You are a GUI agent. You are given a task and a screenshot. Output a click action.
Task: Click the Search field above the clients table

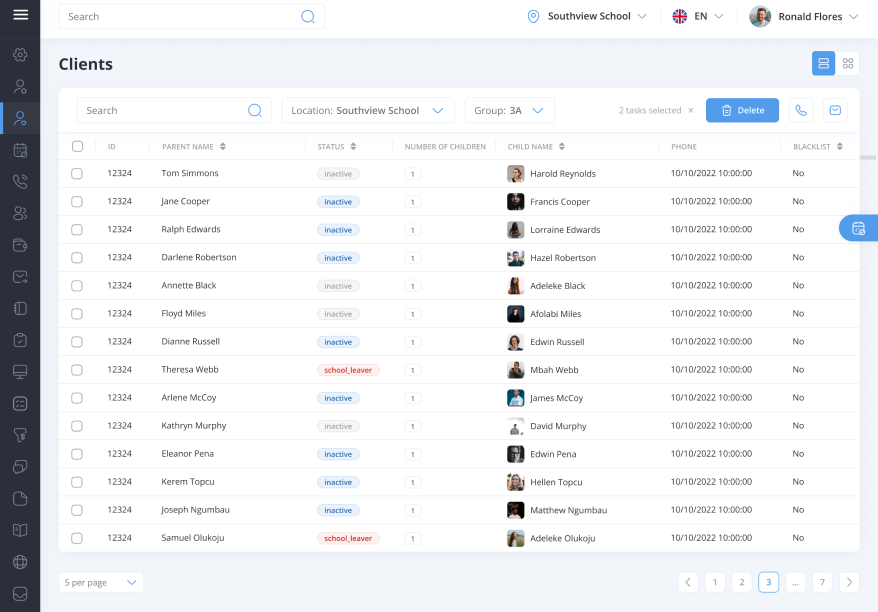point(174,110)
